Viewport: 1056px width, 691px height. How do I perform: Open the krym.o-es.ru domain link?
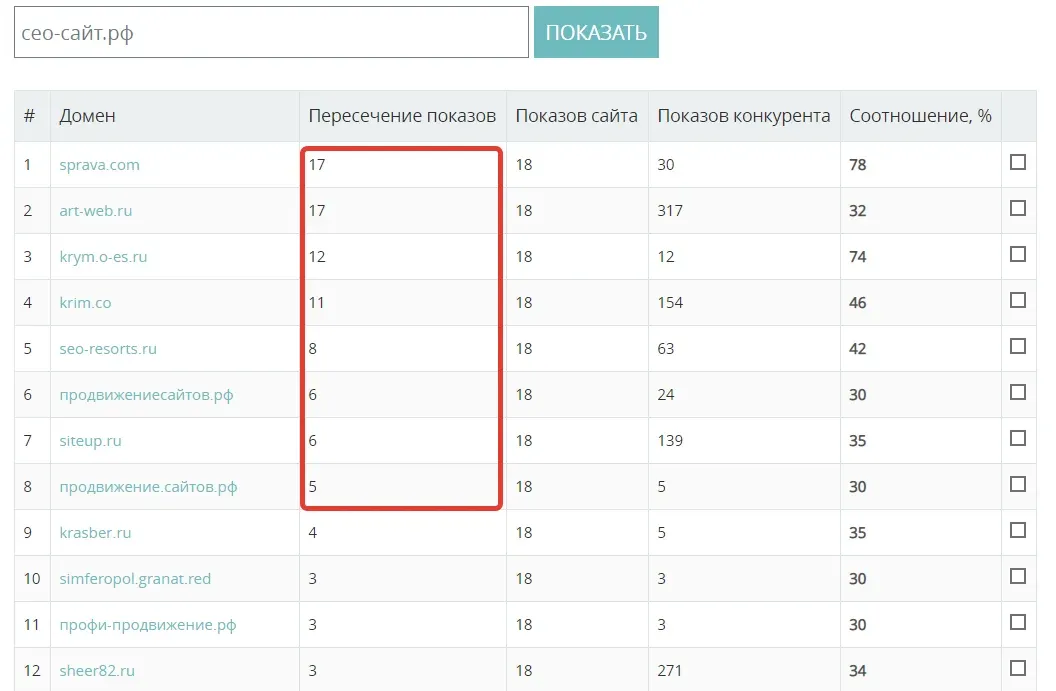(x=103, y=257)
